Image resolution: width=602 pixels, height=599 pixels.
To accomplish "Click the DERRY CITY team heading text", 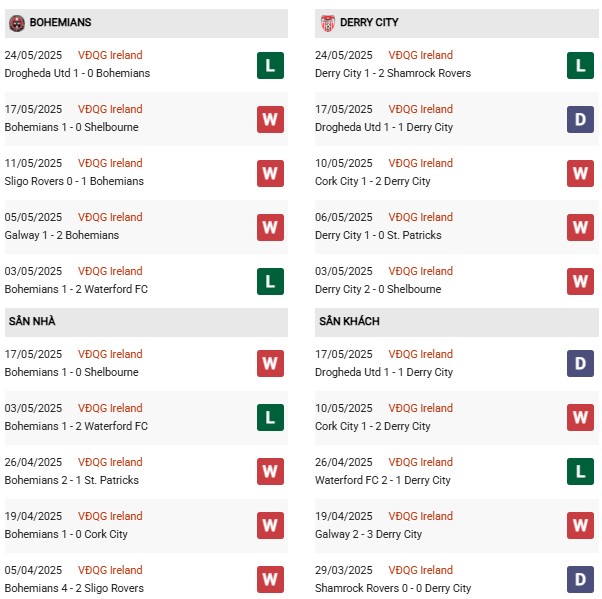I will pyautogui.click(x=371, y=22).
